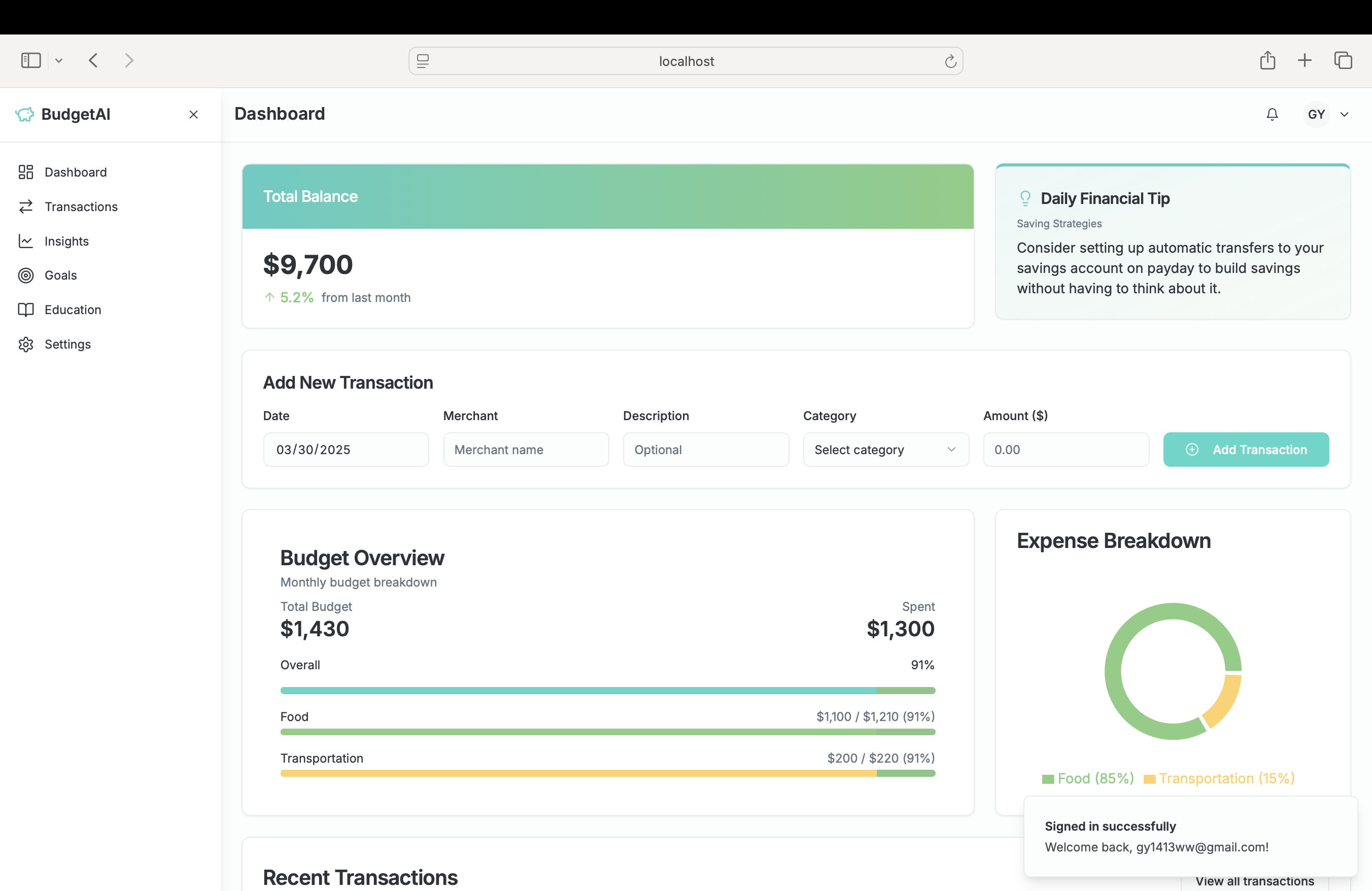This screenshot has height=891, width=1372.
Task: Reload the localhost page
Action: point(950,61)
